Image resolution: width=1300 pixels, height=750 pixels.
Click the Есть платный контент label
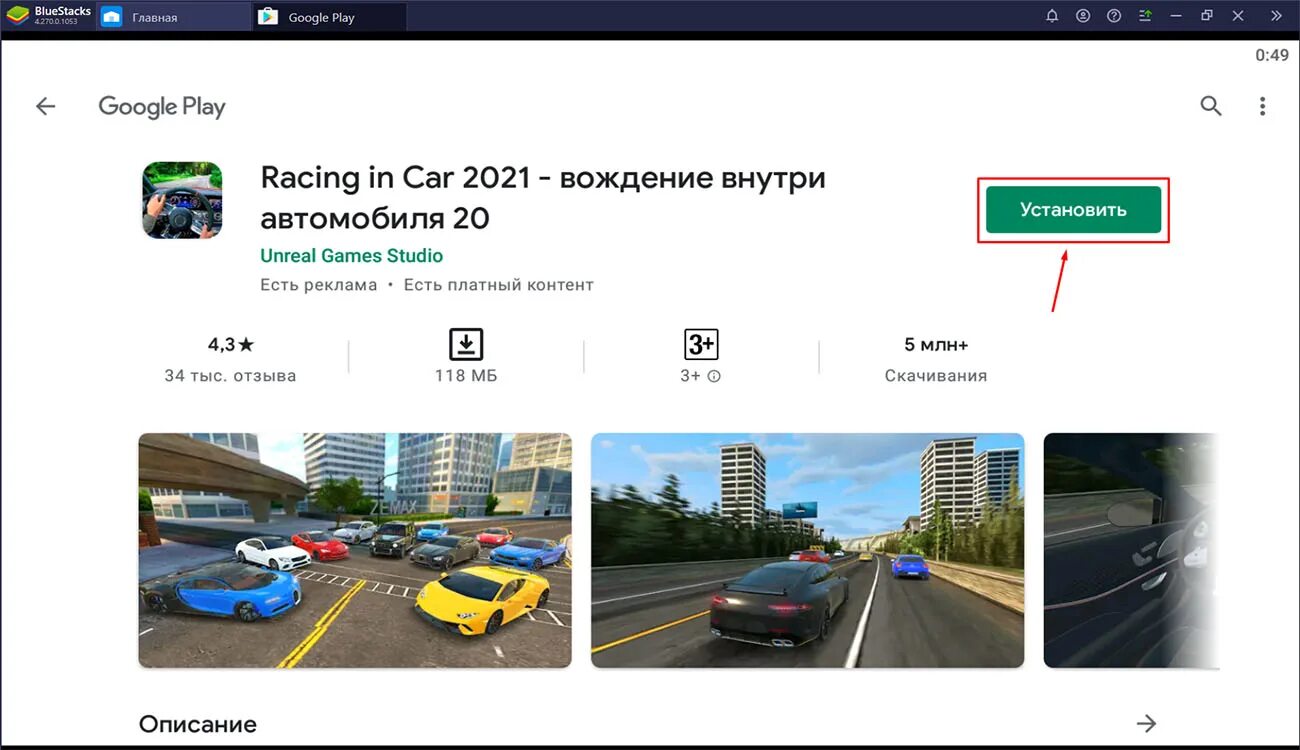coord(499,285)
